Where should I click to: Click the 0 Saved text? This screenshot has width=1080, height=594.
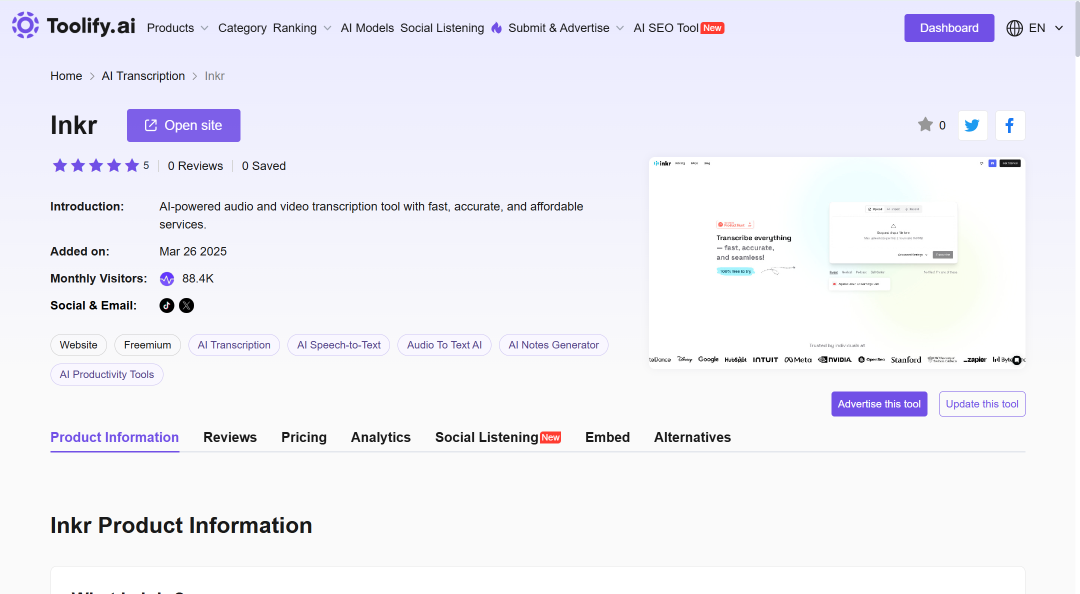264,166
